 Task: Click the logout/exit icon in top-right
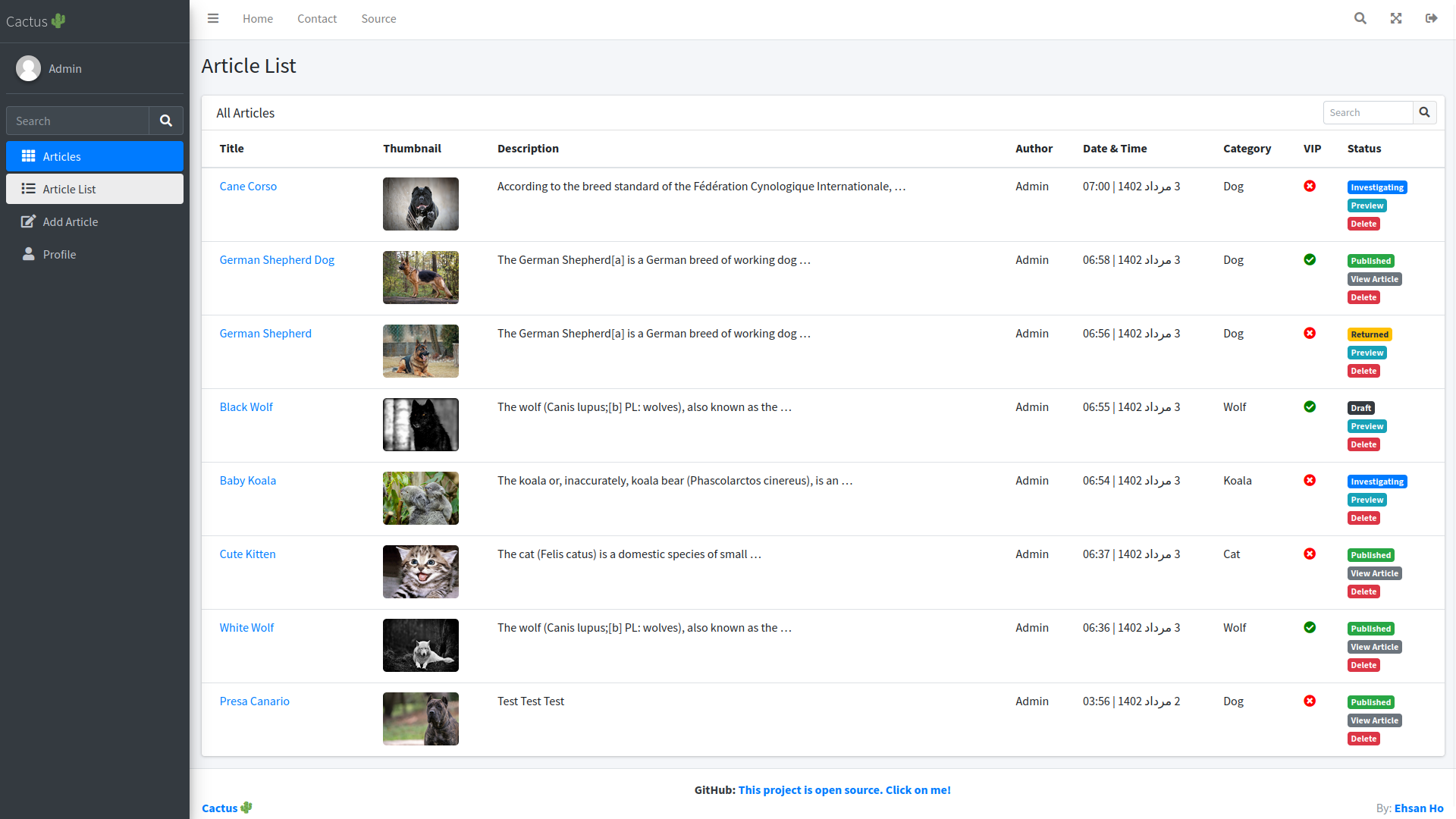[1431, 18]
